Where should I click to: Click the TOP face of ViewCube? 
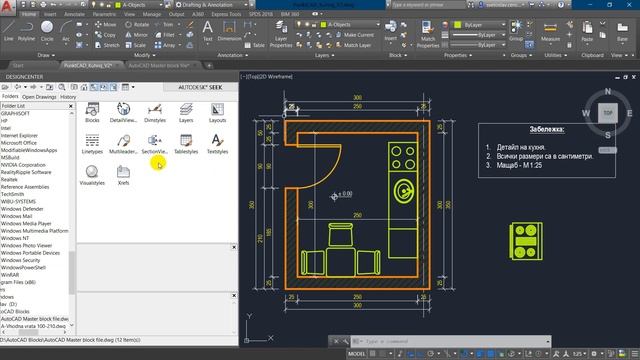click(x=608, y=113)
